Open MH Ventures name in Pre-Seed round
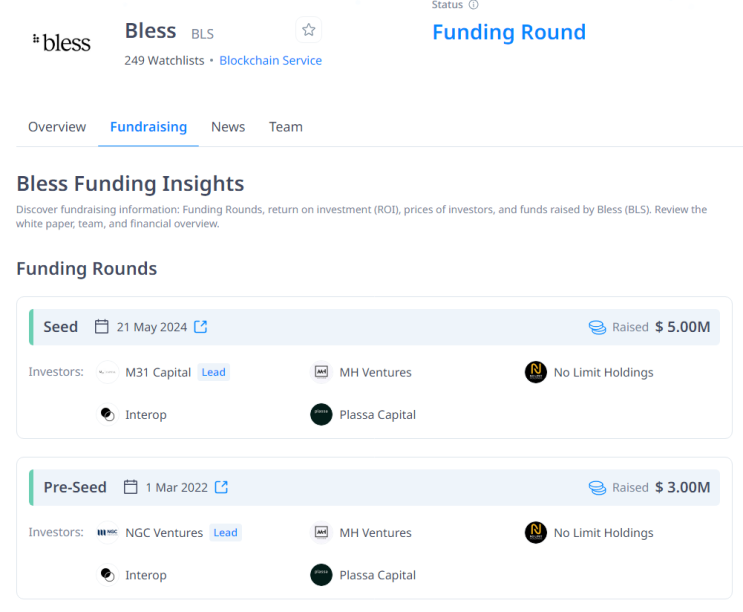Viewport: 743px width, 612px height. (375, 532)
